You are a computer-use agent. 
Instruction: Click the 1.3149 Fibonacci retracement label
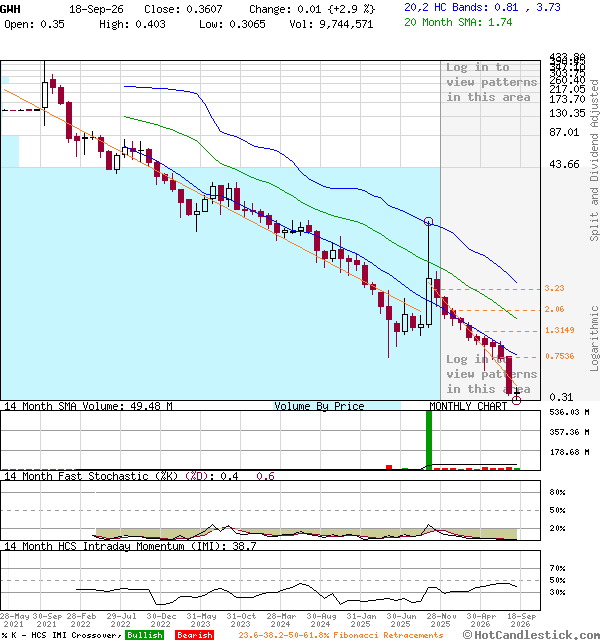click(560, 330)
